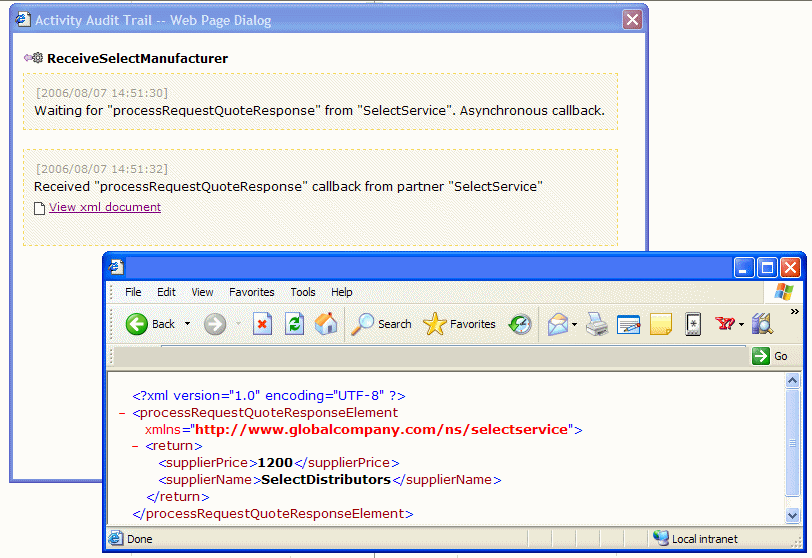Open the View xml document link
The width and height of the screenshot is (812, 558).
click(x=105, y=207)
